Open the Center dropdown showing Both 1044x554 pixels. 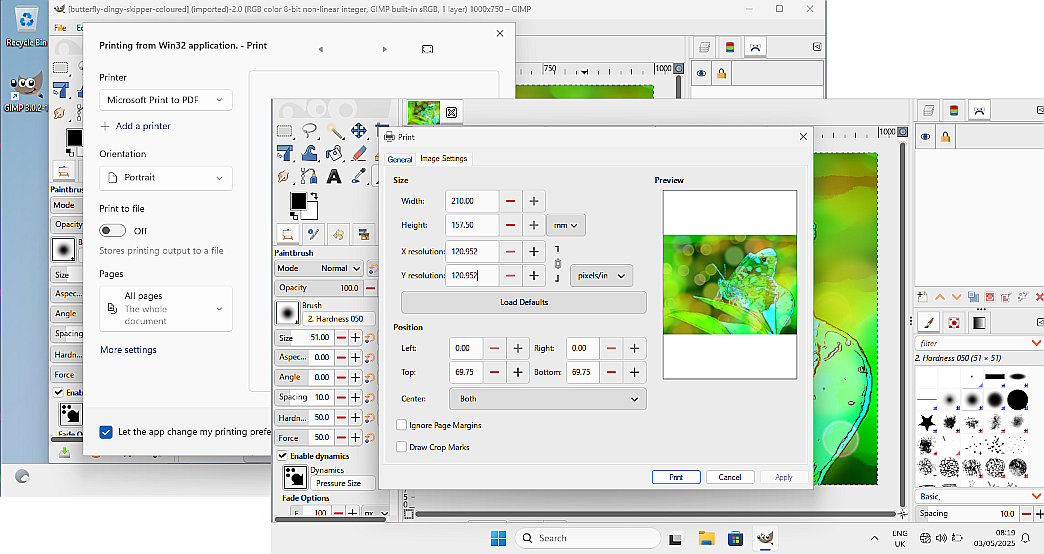548,398
